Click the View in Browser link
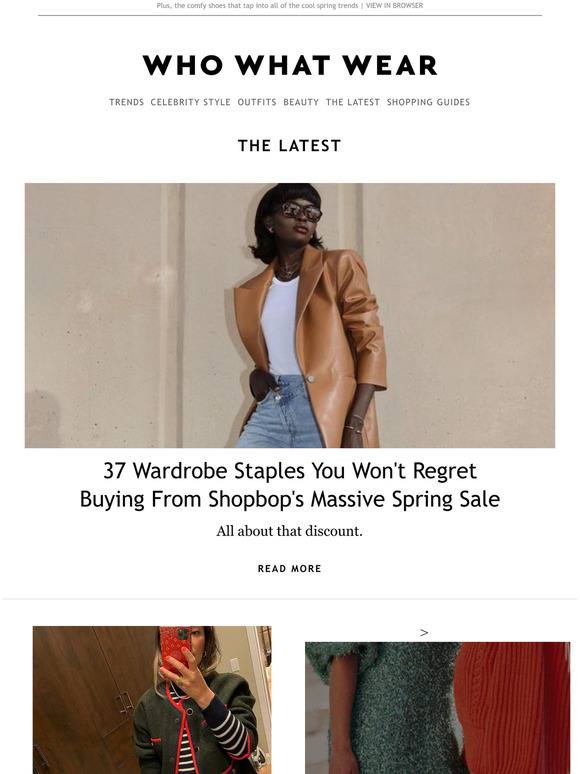 click(x=394, y=5)
